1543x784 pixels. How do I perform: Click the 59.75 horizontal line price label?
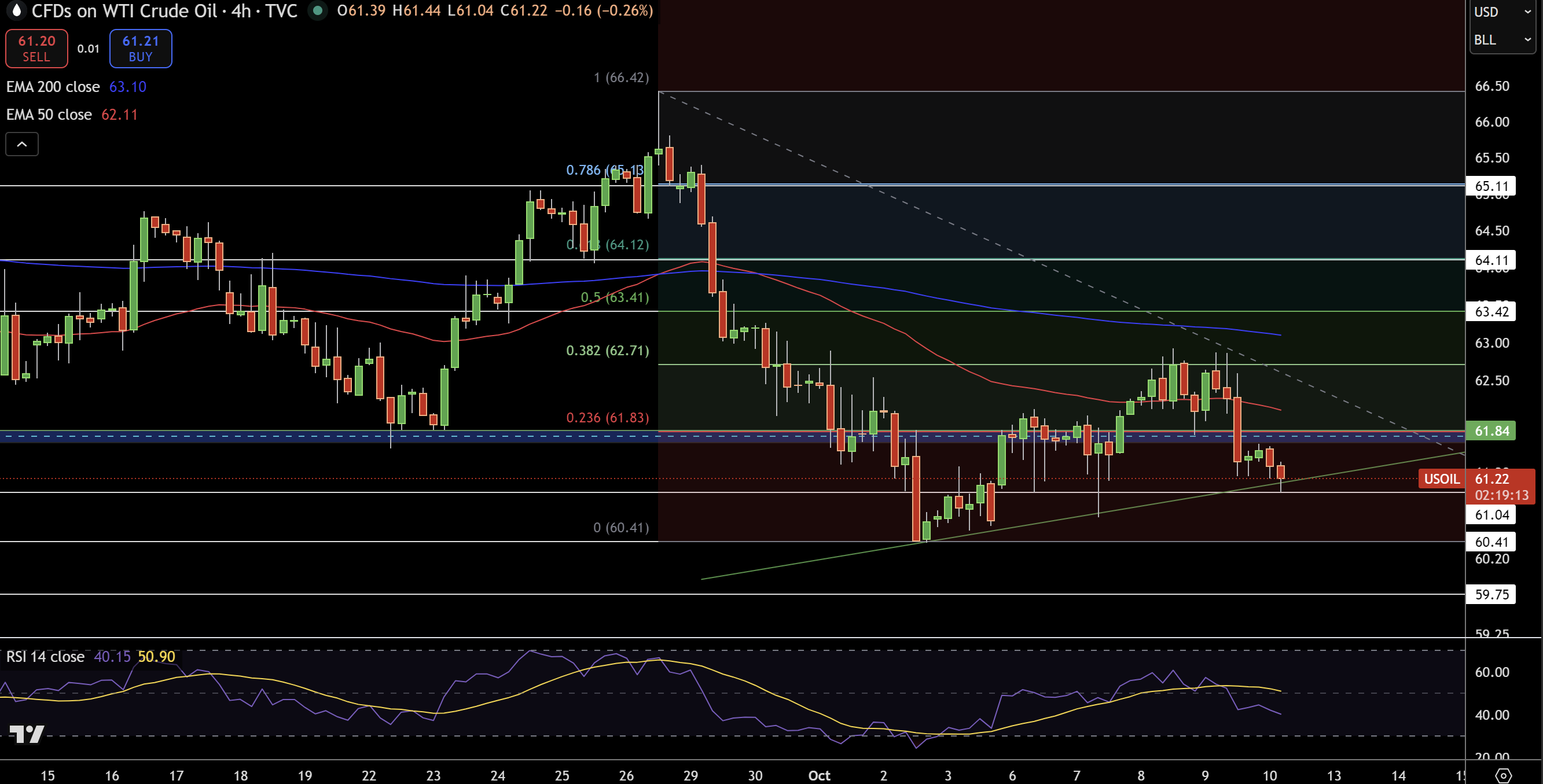(1491, 594)
